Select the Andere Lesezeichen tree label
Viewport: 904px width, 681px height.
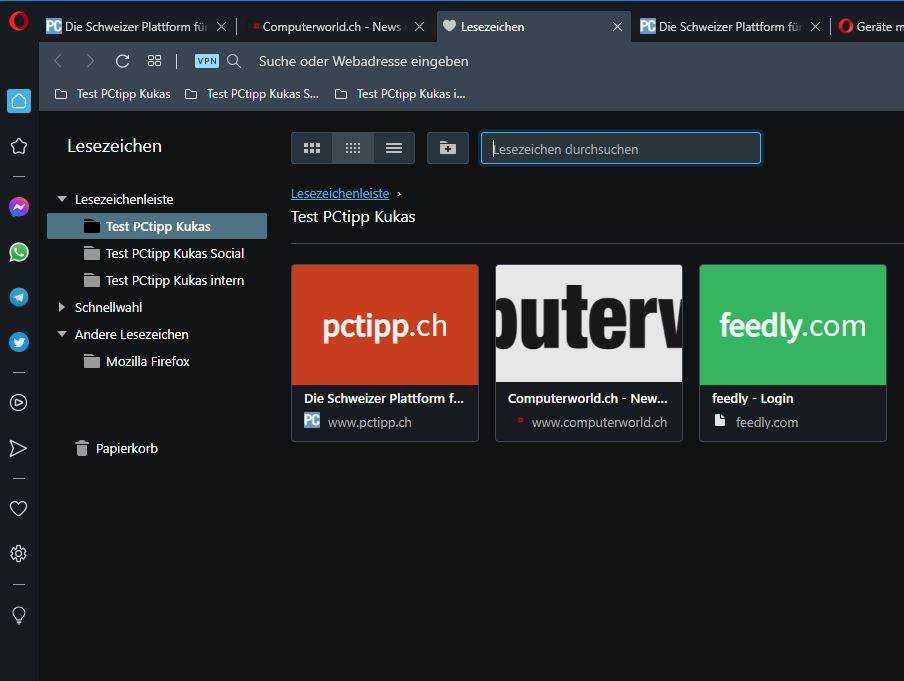point(131,334)
